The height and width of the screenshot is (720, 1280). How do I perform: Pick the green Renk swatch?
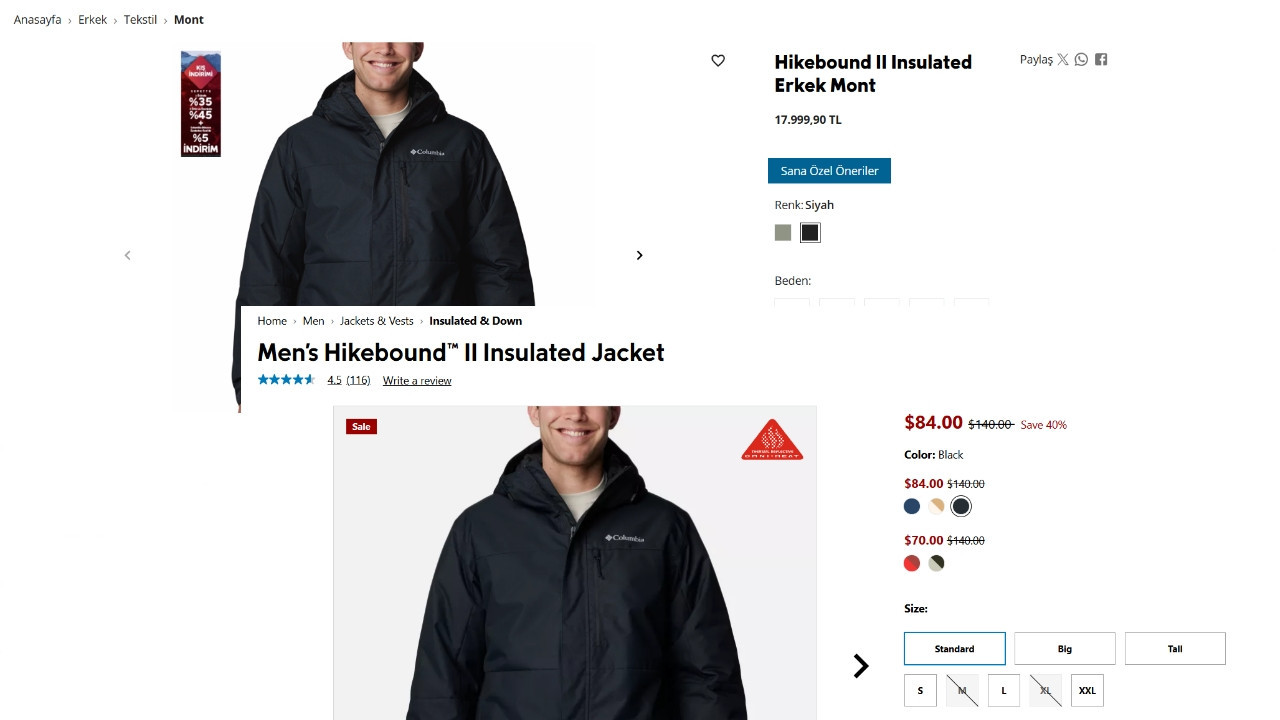[783, 233]
